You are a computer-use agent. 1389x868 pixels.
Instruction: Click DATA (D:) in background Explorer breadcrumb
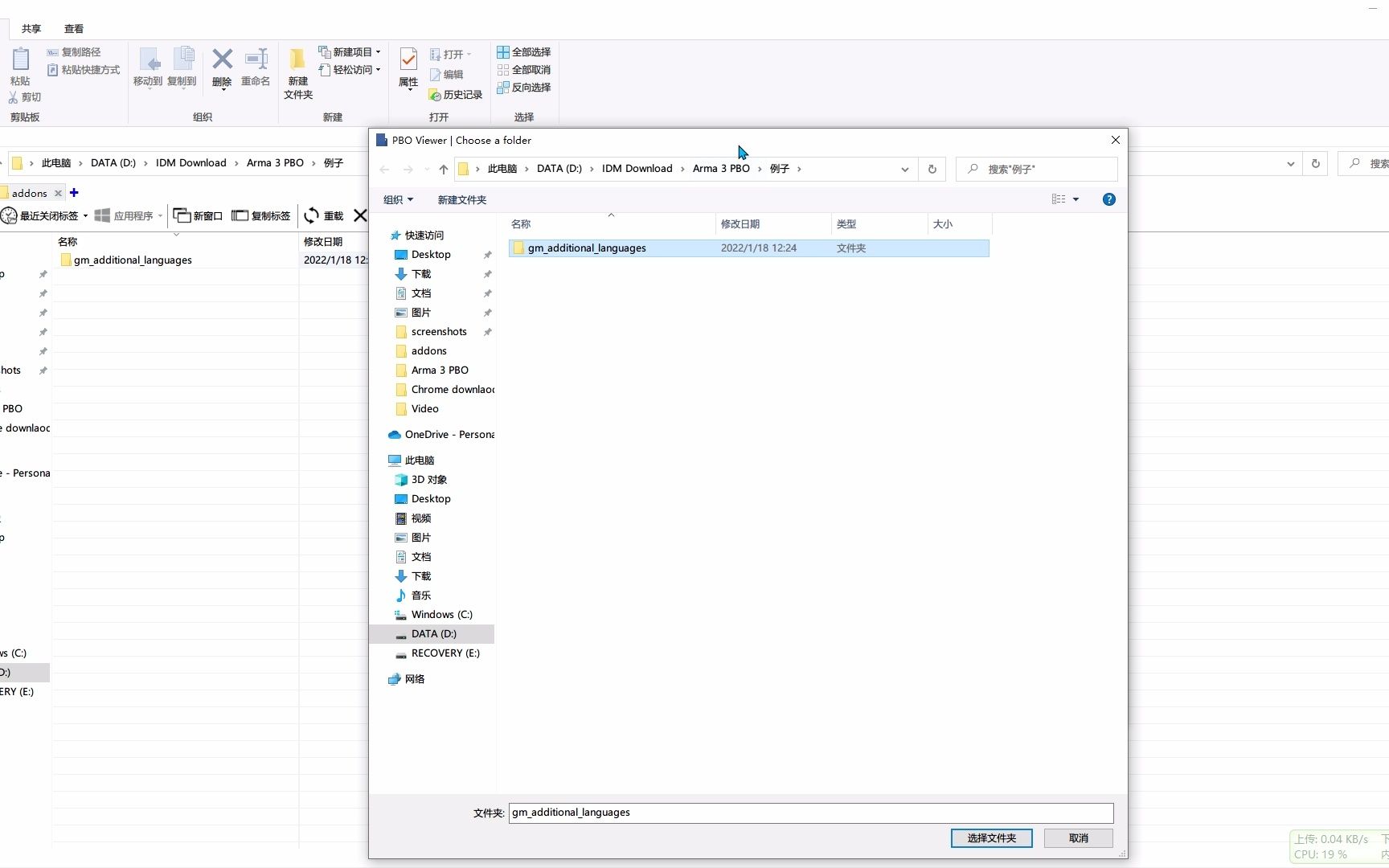(113, 163)
